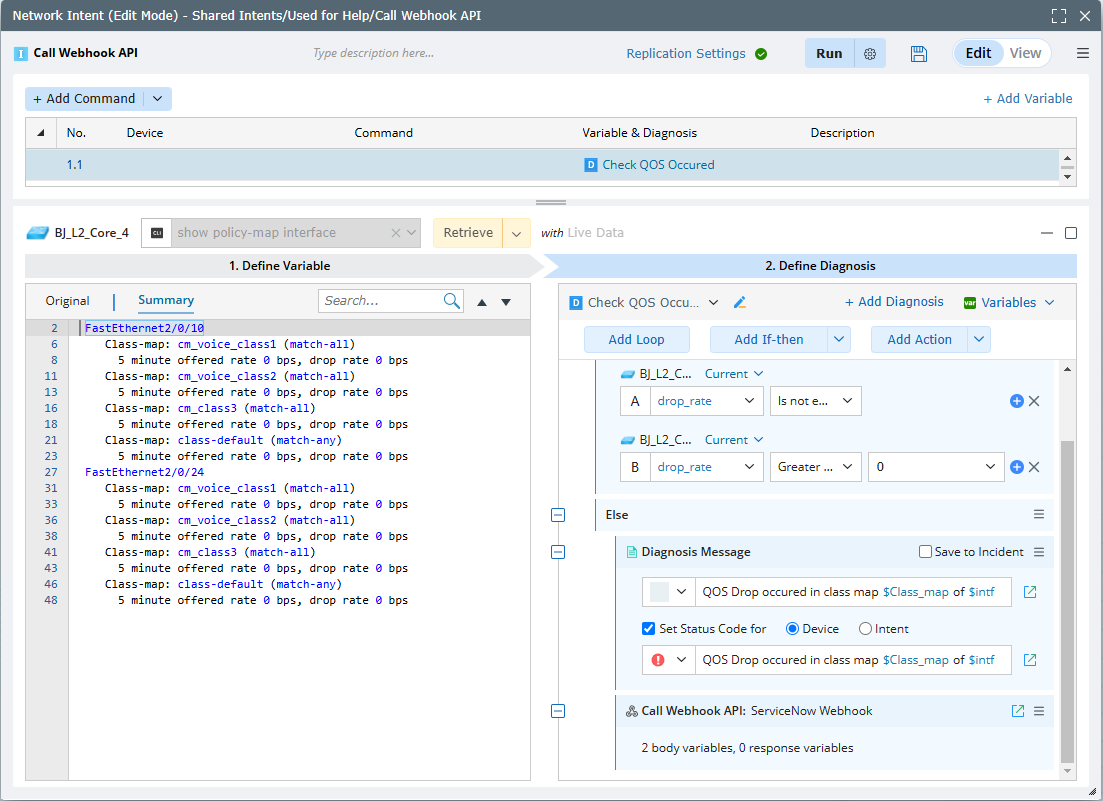Collapse the Else block
This screenshot has height=801, width=1103.
(x=558, y=514)
